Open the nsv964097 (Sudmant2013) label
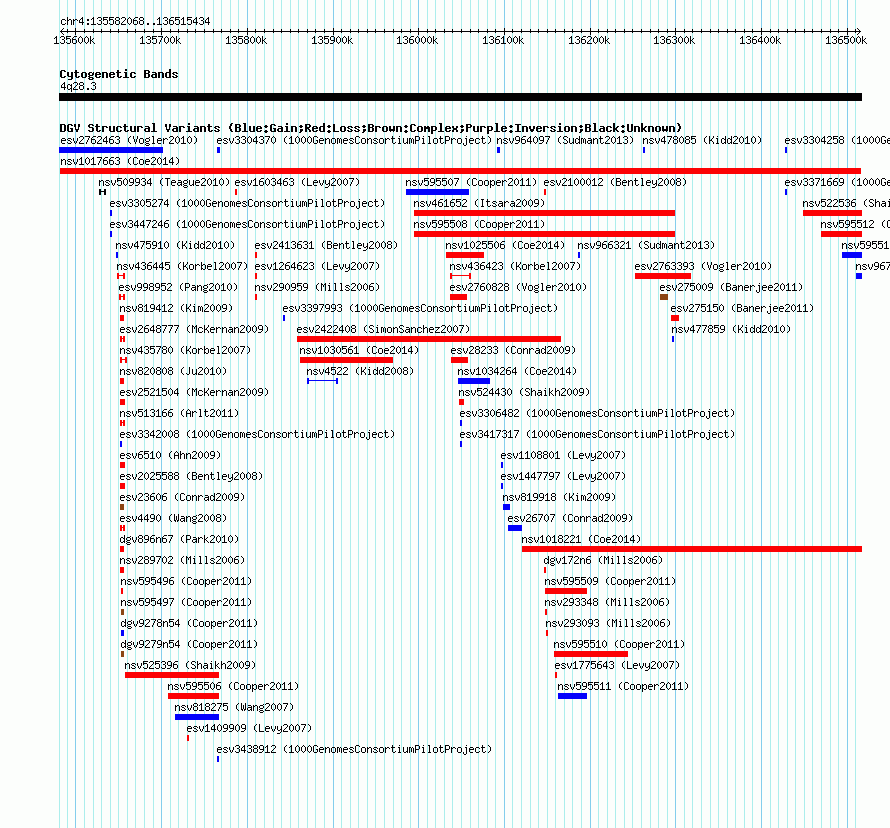The image size is (890, 828). click(x=565, y=140)
